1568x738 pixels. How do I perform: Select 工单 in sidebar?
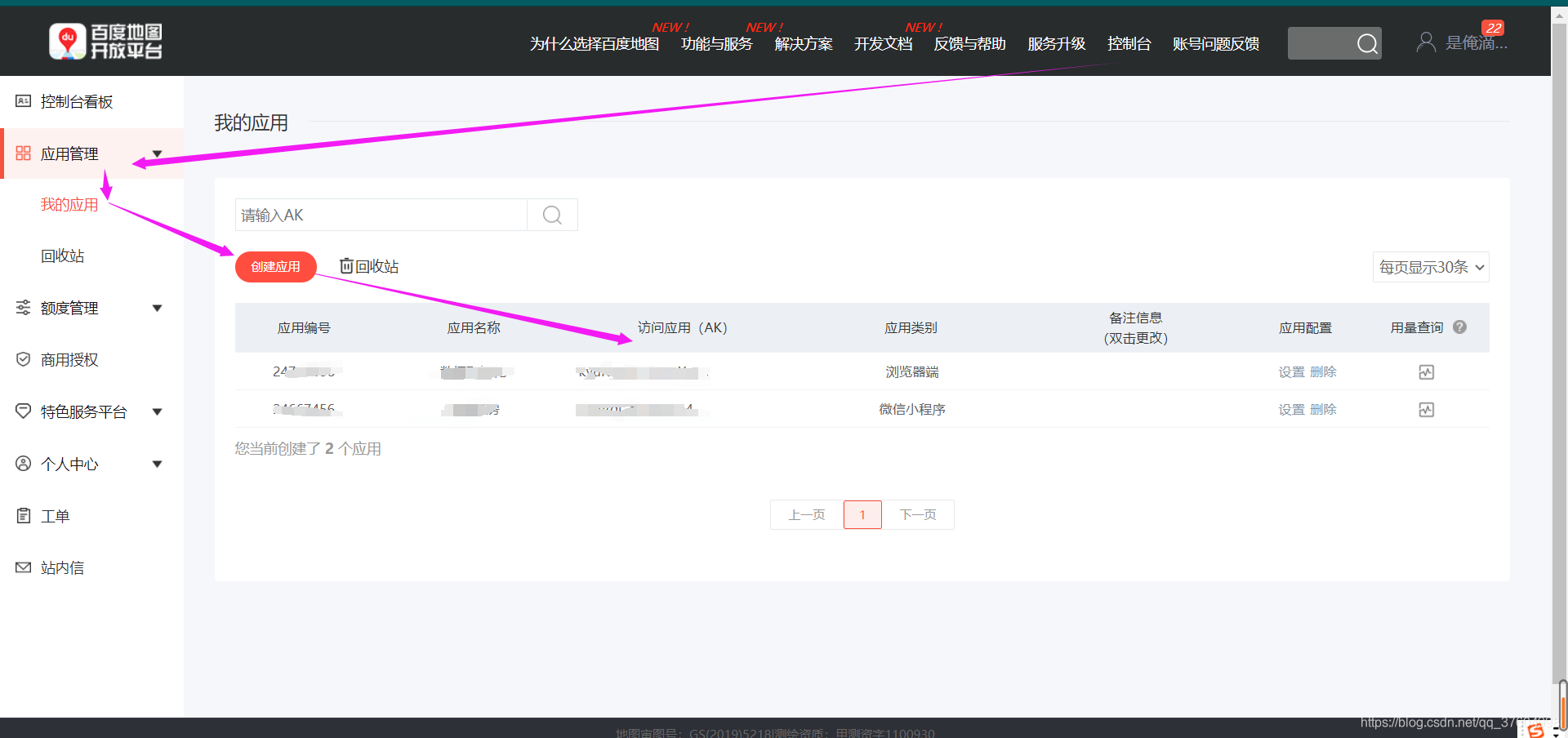pos(56,516)
